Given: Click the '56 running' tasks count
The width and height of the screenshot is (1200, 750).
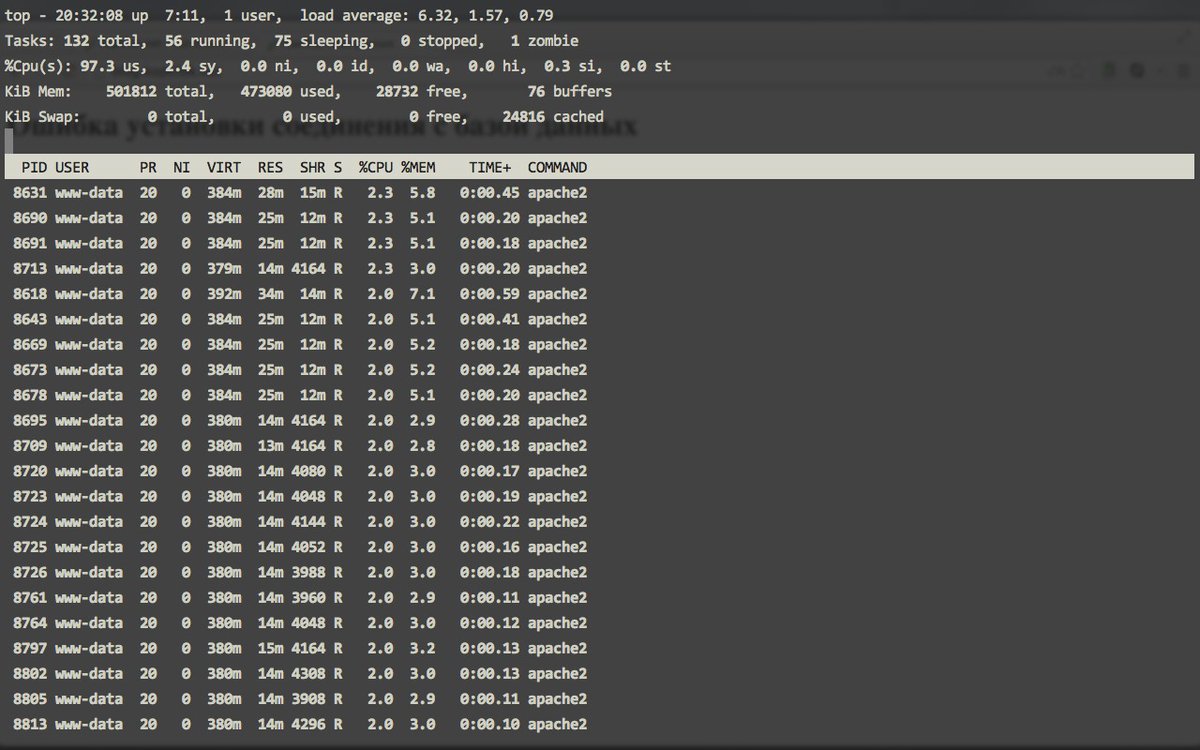Looking at the screenshot, I should tap(211, 41).
